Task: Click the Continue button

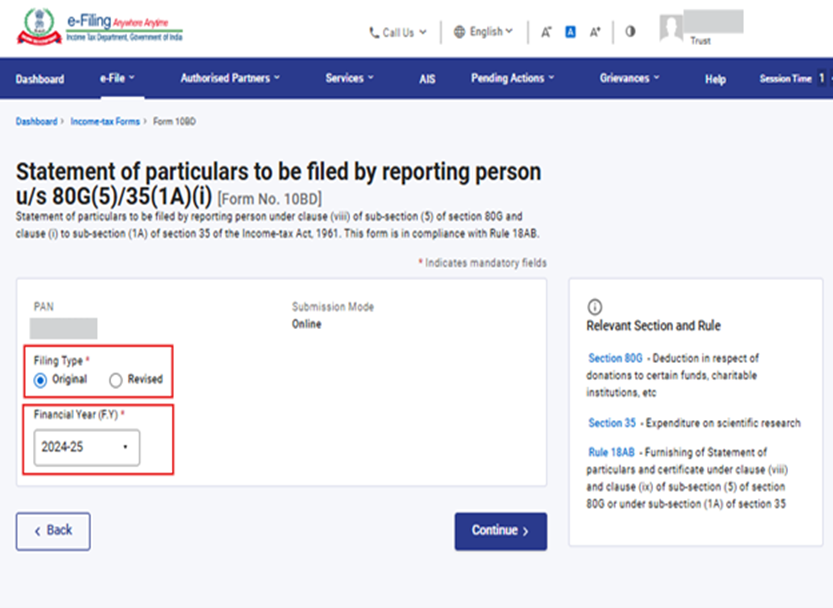Action: tap(500, 531)
